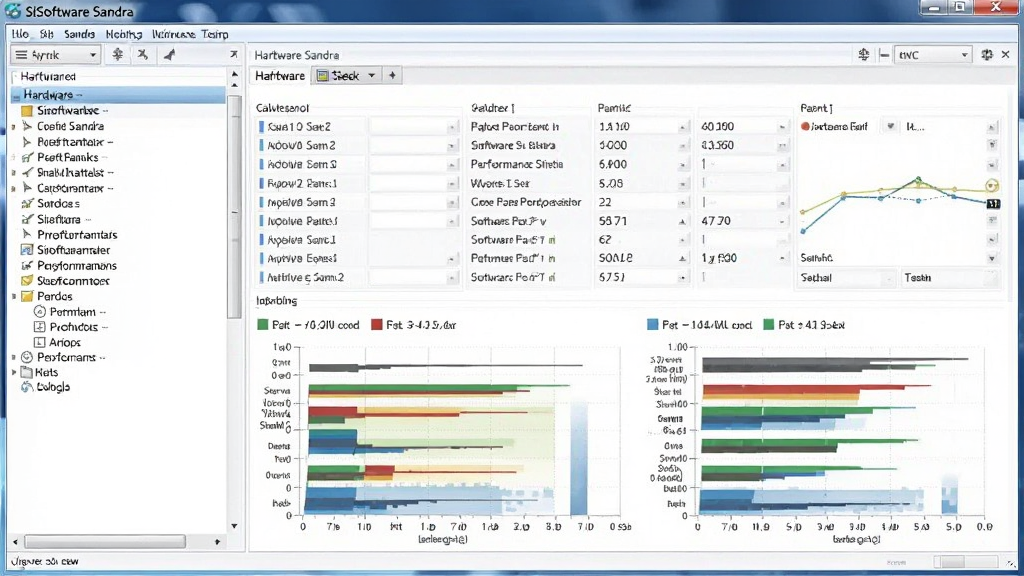
Task: Click the green Pat – 70.010 legend swatch
Action: tap(263, 325)
